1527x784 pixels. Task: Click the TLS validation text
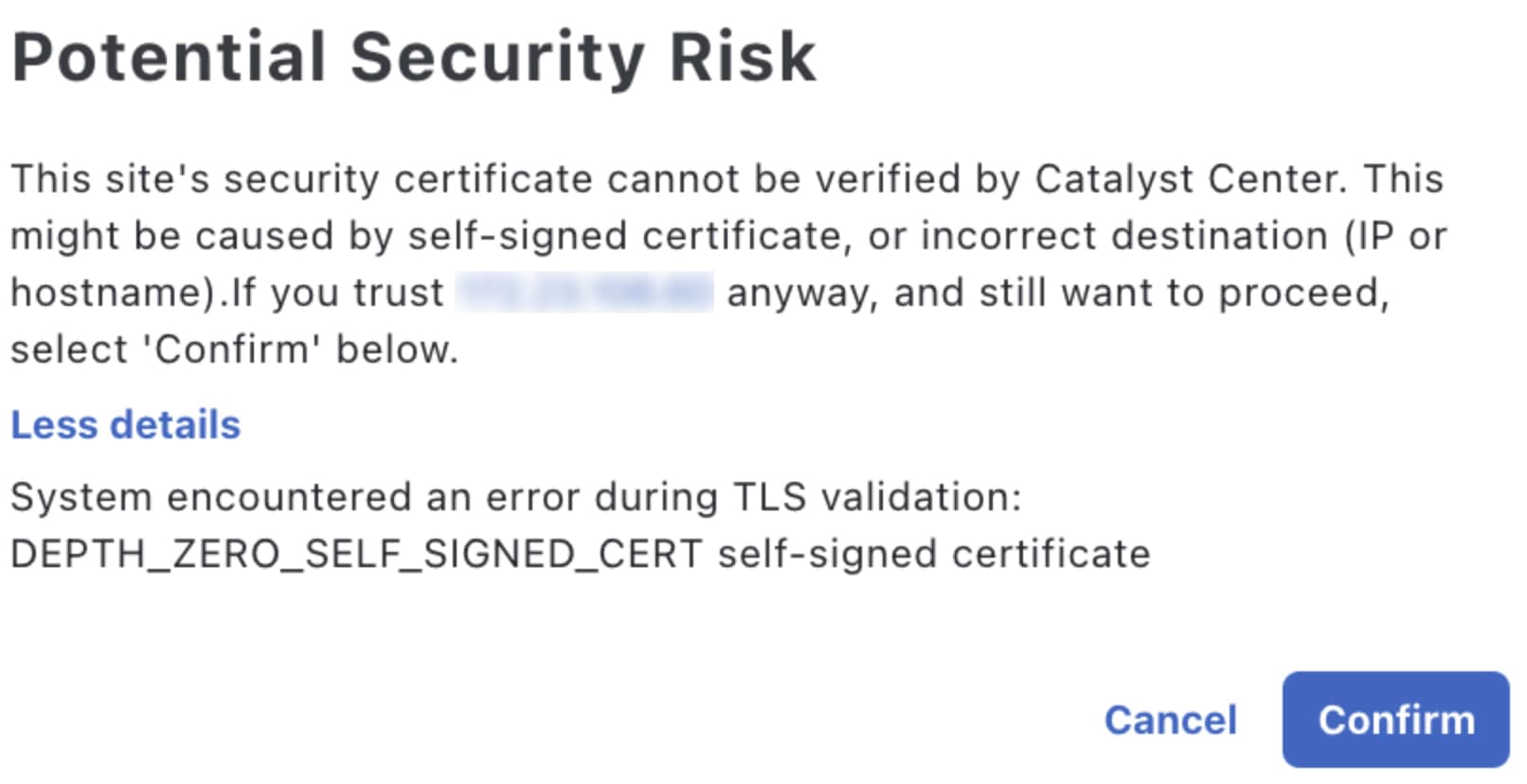[876, 497]
